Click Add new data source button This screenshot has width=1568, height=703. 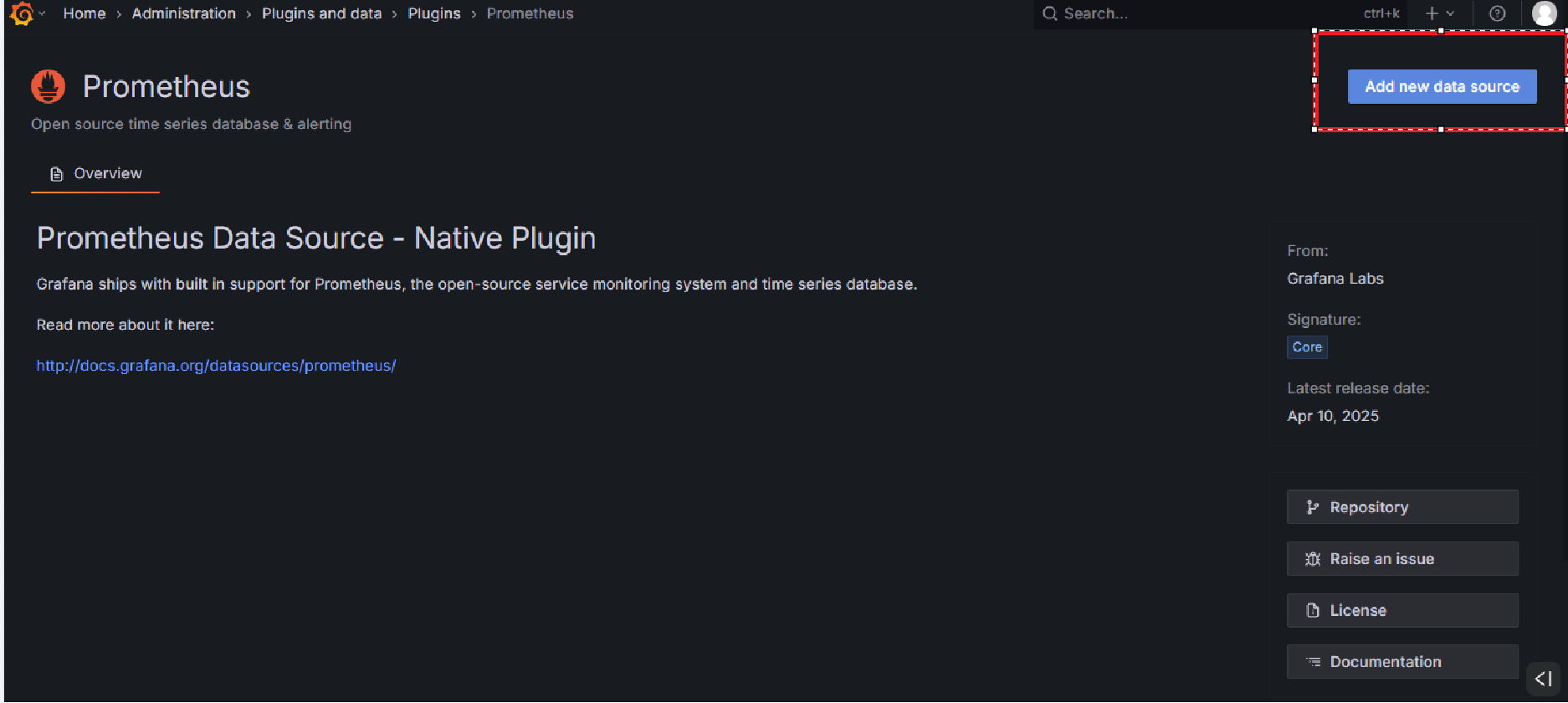click(x=1442, y=86)
